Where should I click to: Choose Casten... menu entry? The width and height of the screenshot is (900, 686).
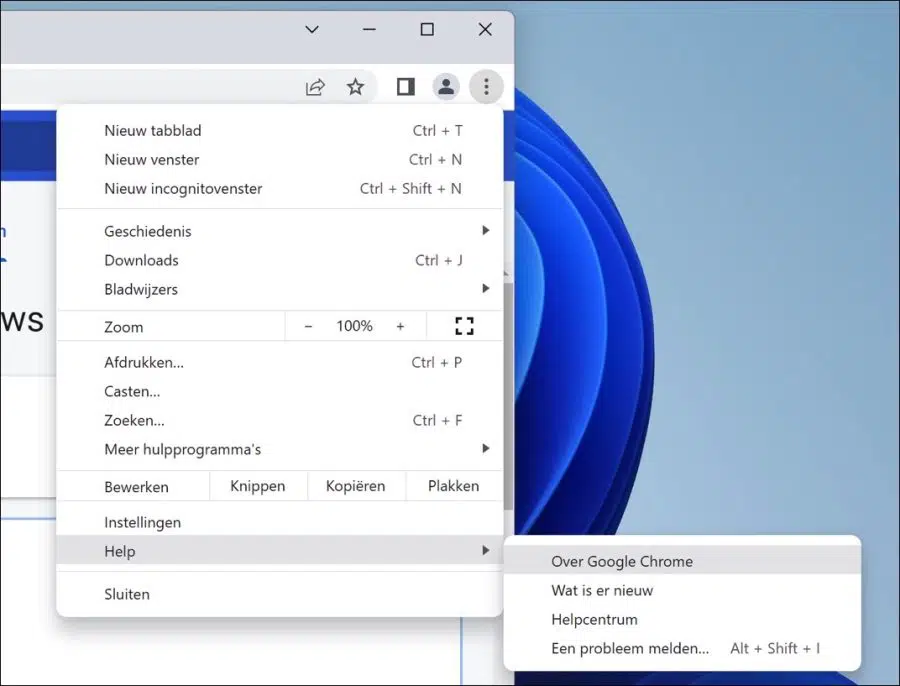[280, 392]
